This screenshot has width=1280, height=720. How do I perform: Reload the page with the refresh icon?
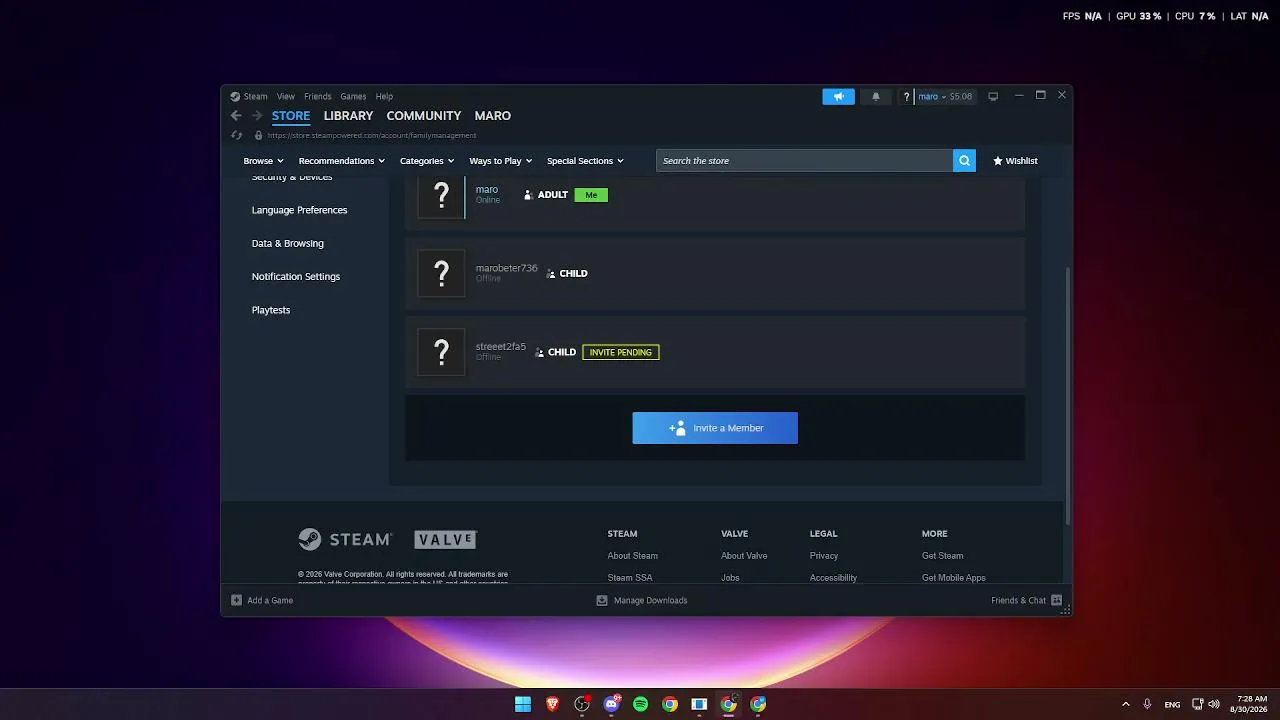(x=237, y=135)
